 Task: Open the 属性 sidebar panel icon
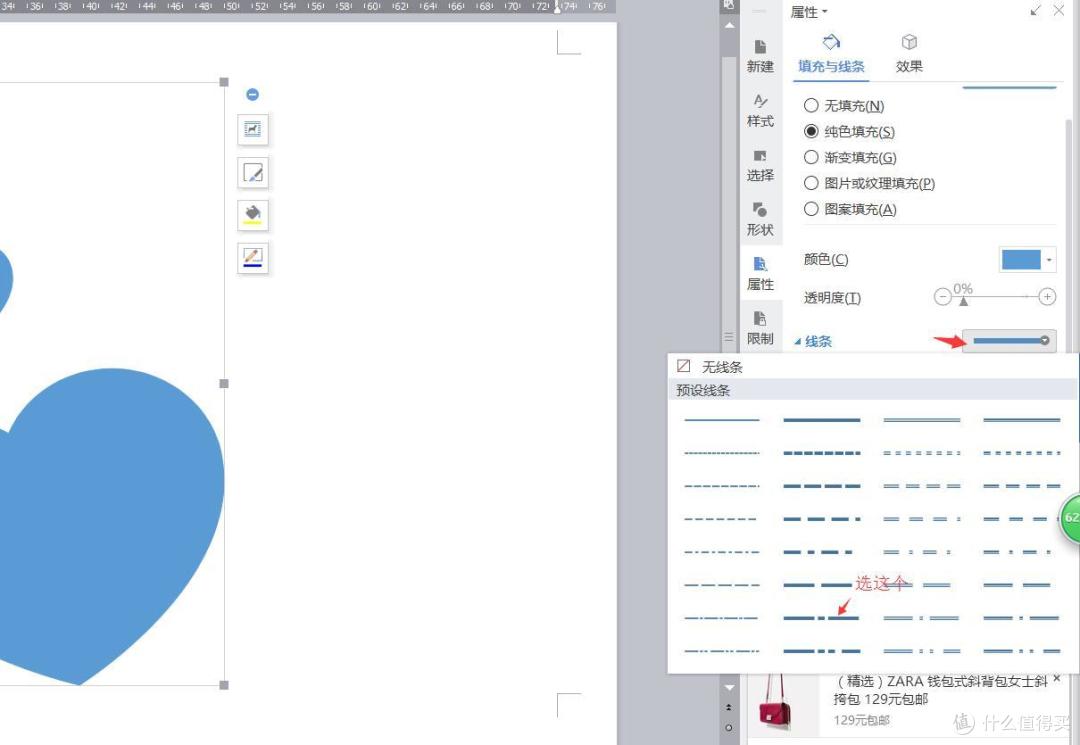point(760,274)
